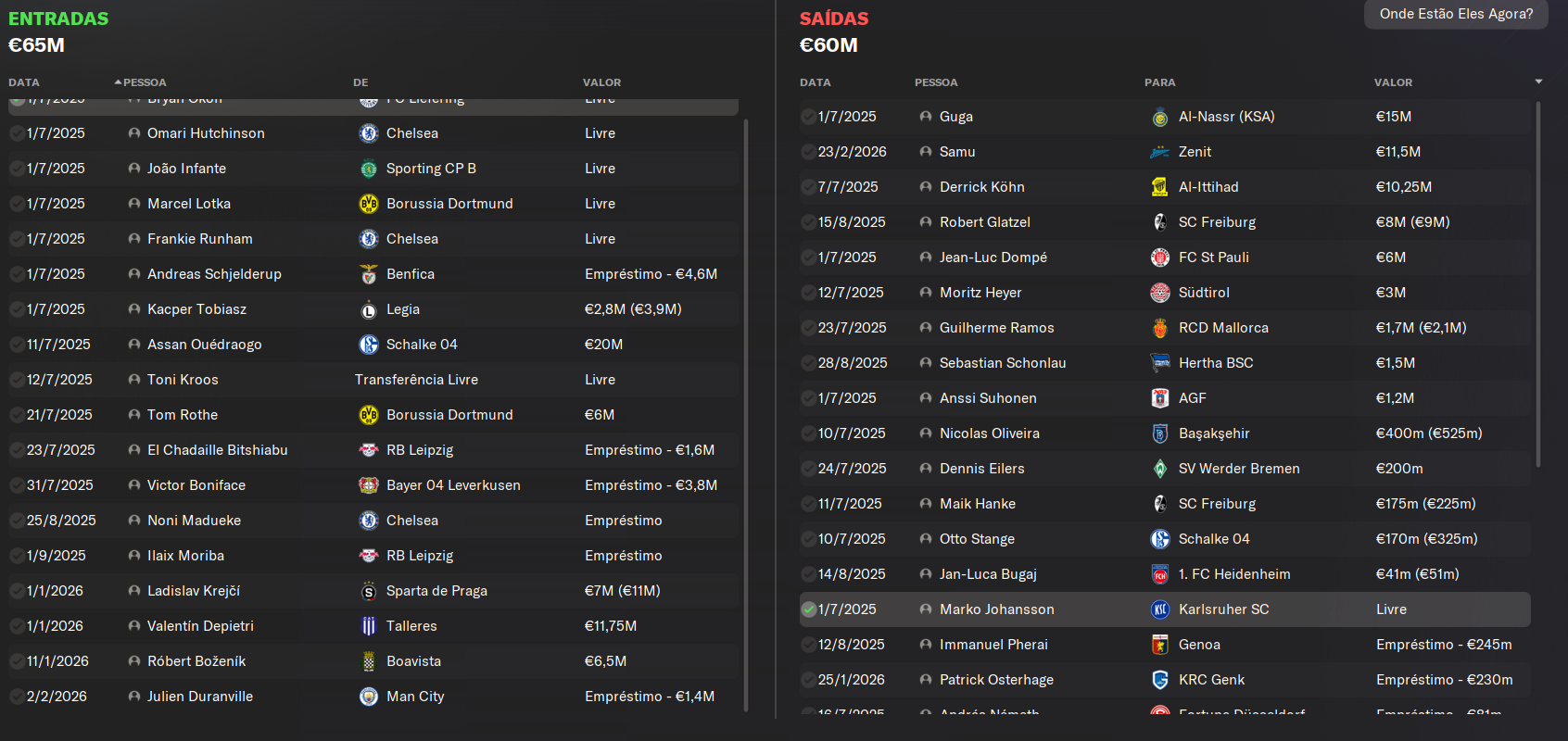
Task: Click the SV Werder Bremen crest
Action: click(1160, 469)
